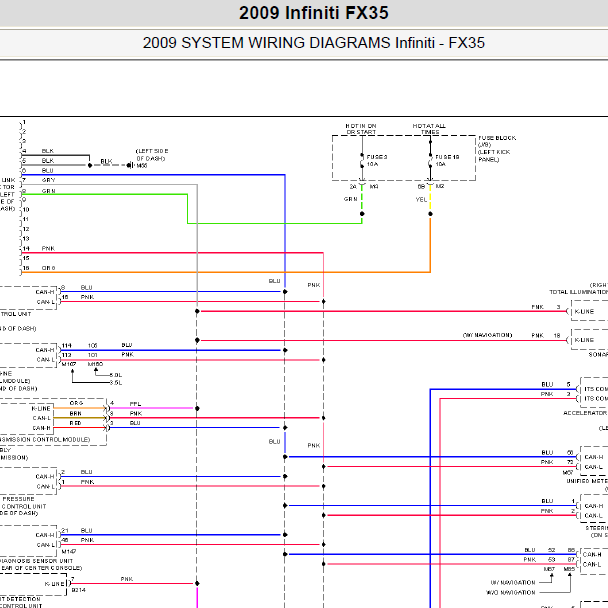608x608 pixels.
Task: Click the BRN wire label
Action: [x=76, y=413]
